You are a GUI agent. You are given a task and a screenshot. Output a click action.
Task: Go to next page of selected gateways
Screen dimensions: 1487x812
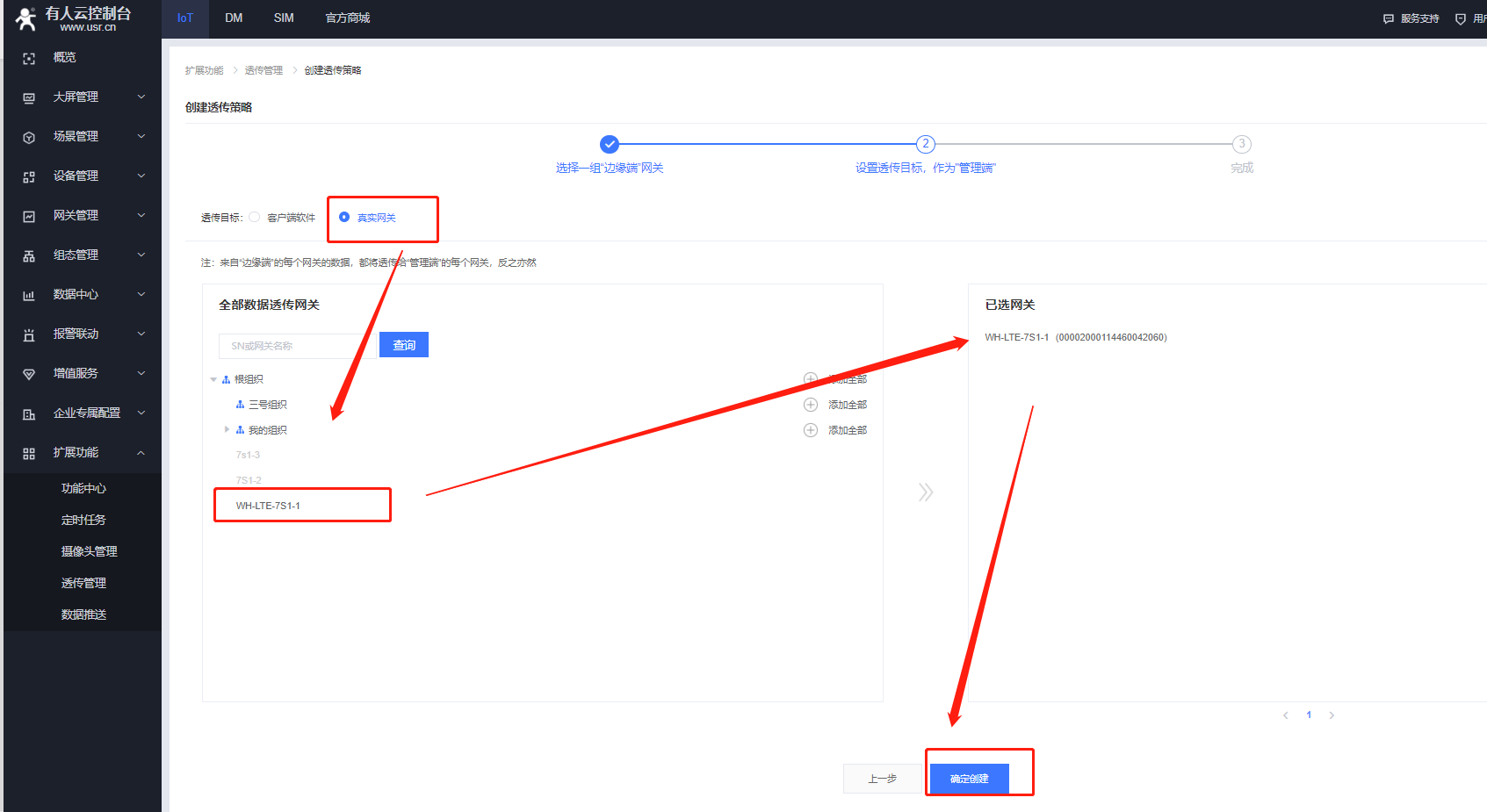(x=1332, y=715)
